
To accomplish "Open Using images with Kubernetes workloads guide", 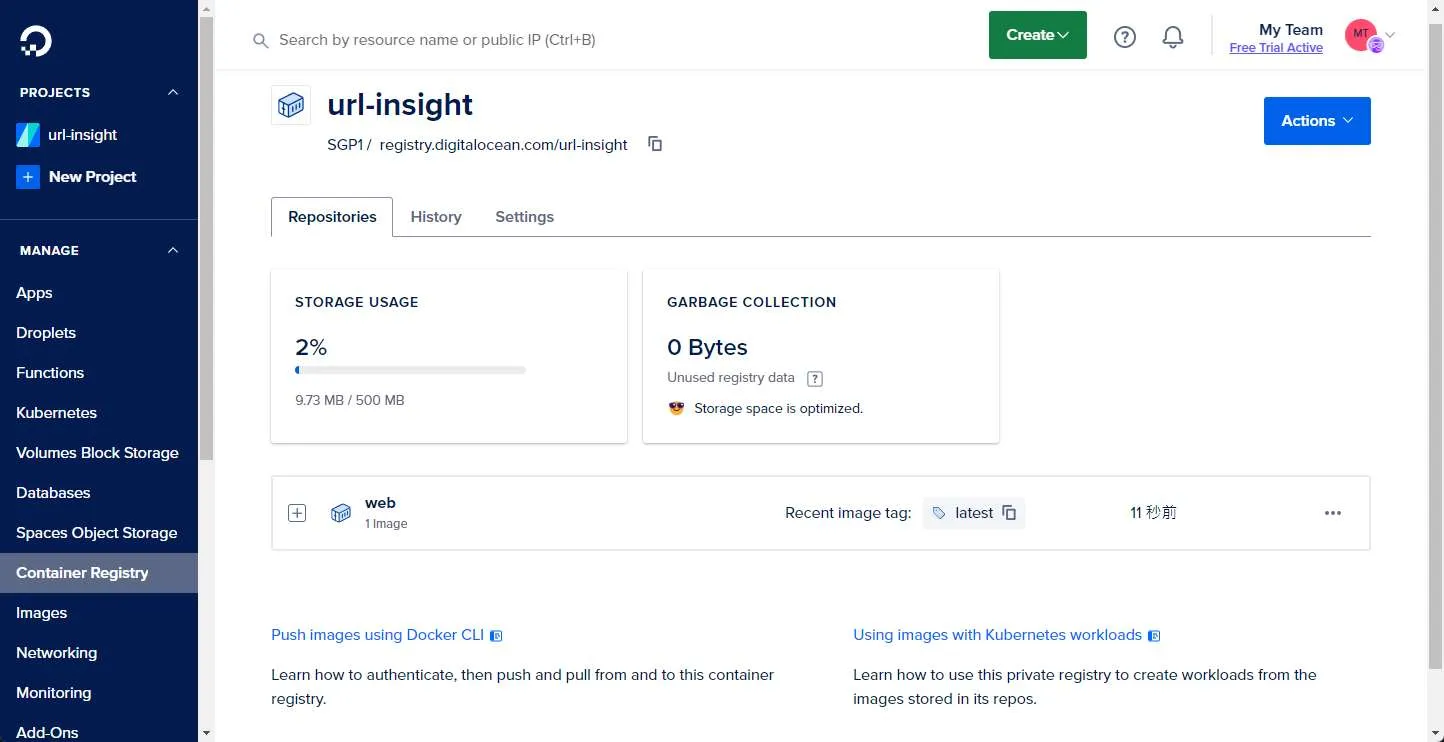I will click(996, 634).
